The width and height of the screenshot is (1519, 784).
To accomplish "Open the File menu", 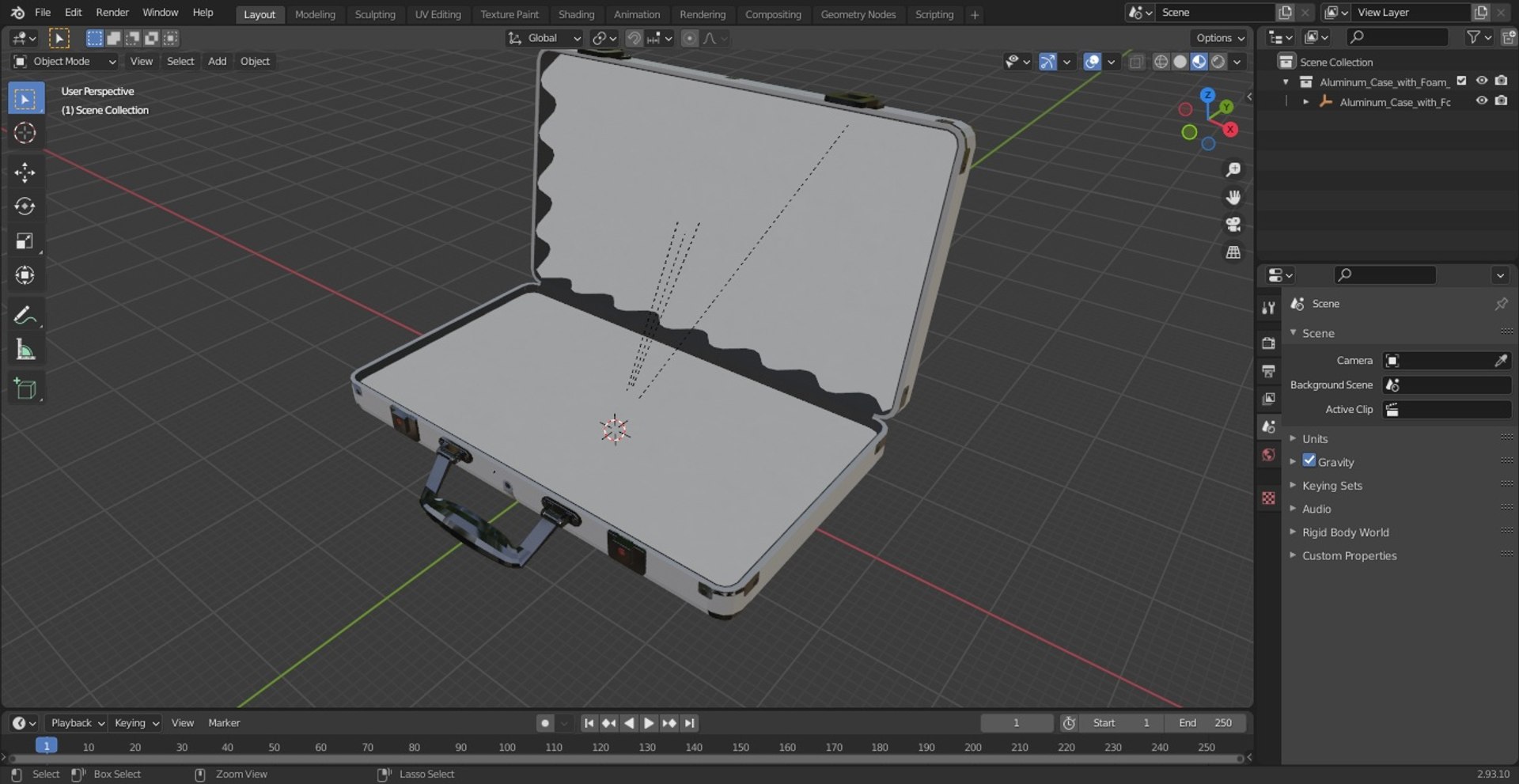I will (43, 13).
